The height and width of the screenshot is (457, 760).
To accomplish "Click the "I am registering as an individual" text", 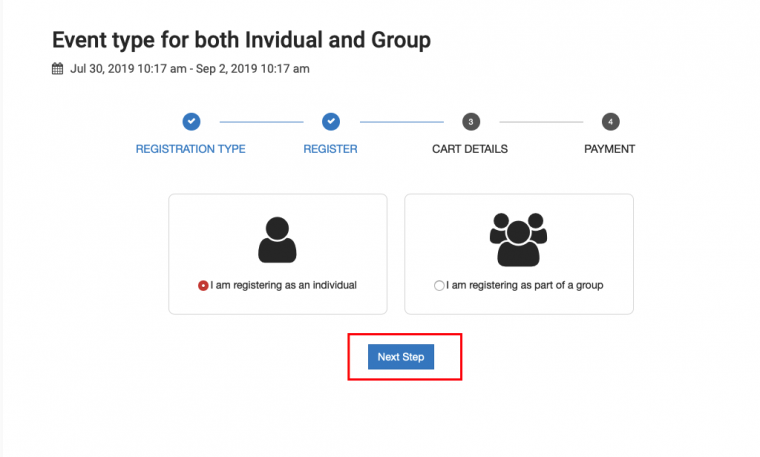I will [284, 285].
